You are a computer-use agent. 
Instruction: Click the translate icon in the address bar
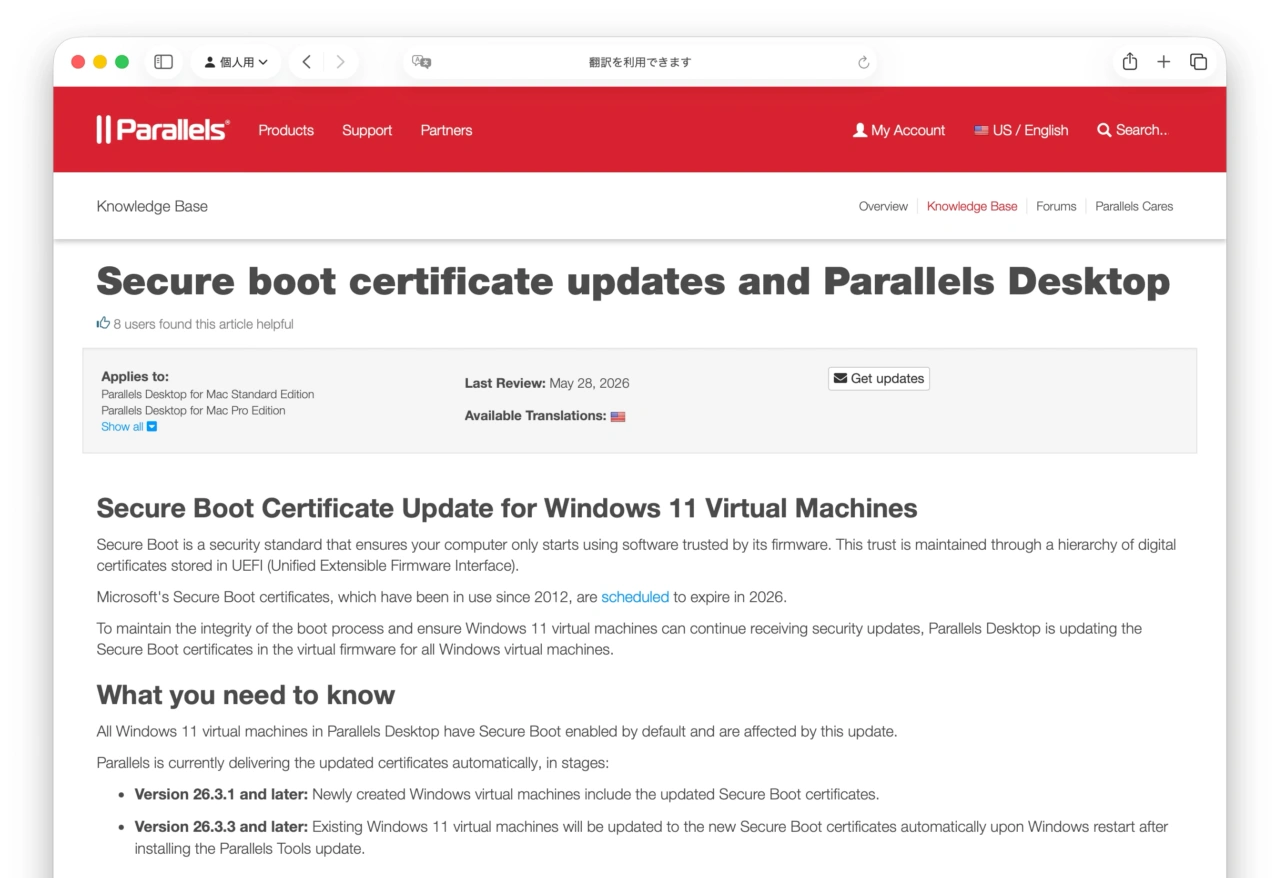click(x=422, y=62)
